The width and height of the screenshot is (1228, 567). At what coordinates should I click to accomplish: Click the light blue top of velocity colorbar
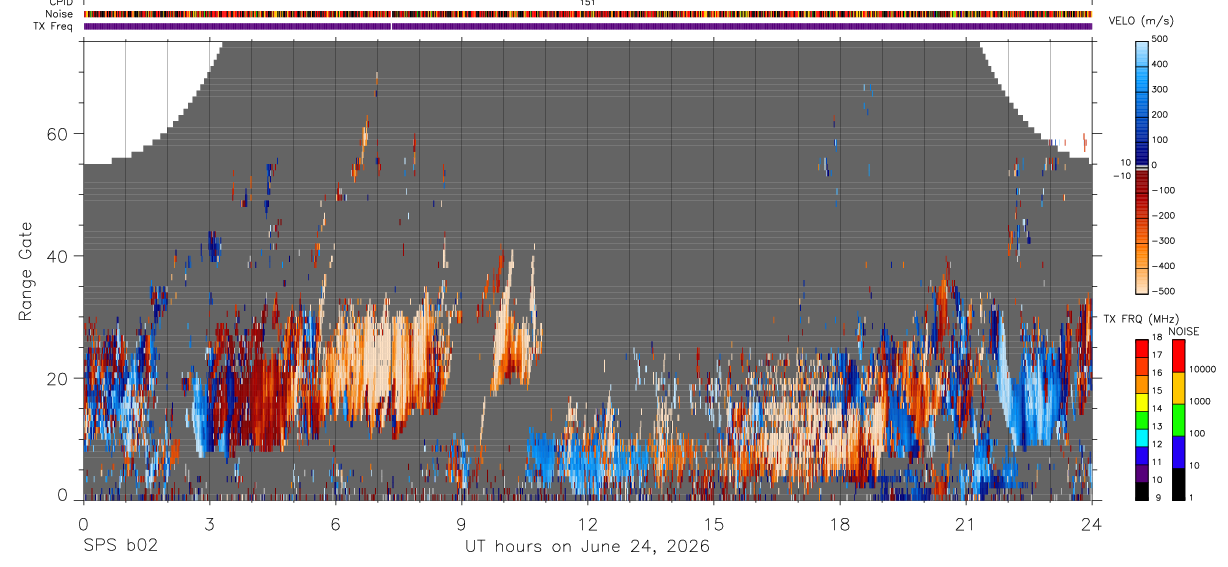coord(1141,50)
